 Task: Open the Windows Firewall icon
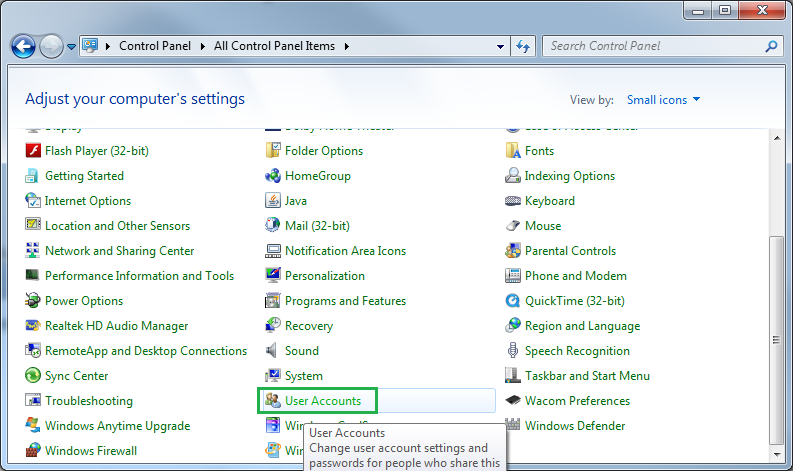33,451
